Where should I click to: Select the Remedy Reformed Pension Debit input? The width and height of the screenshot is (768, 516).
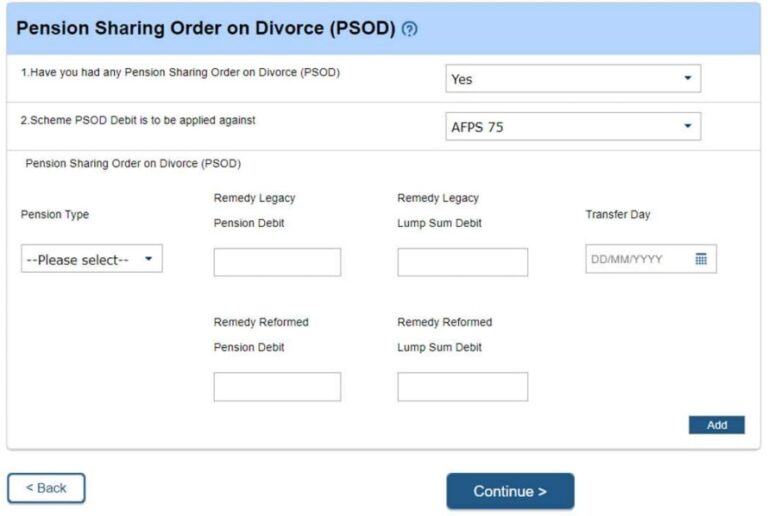(x=277, y=387)
